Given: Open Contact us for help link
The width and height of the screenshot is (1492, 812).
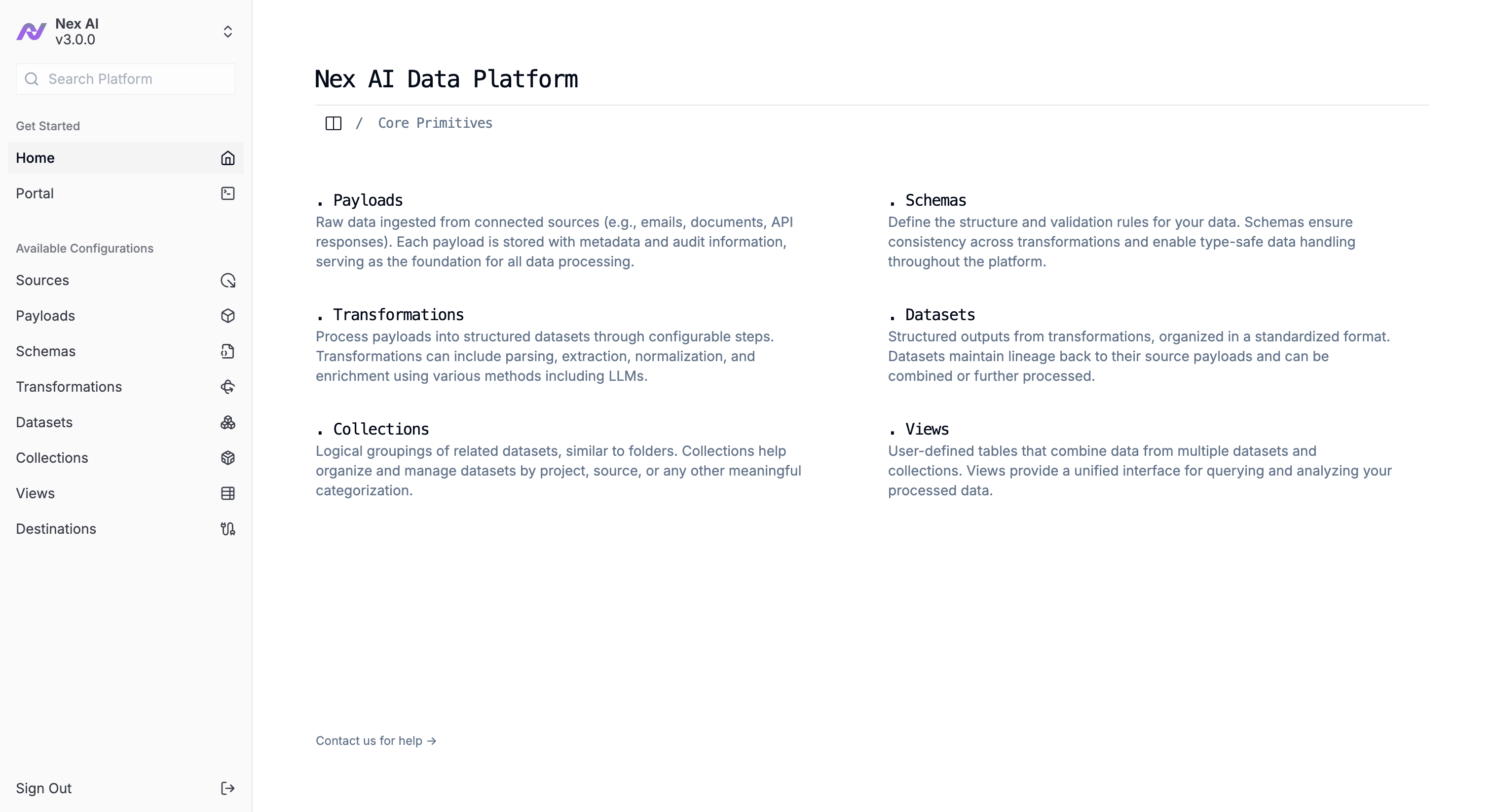Looking at the screenshot, I should click(375, 741).
